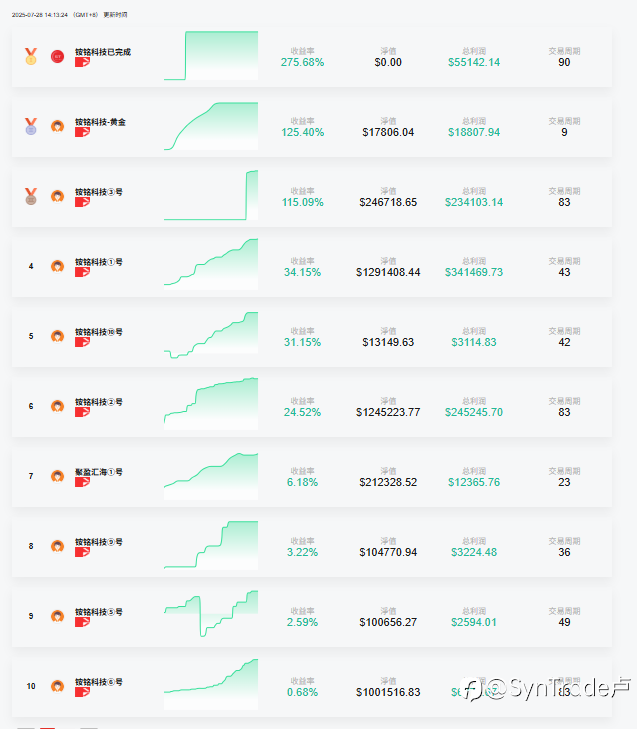Click the 275.68% return rate value
Image resolution: width=637 pixels, height=729 pixels.
coord(302,62)
